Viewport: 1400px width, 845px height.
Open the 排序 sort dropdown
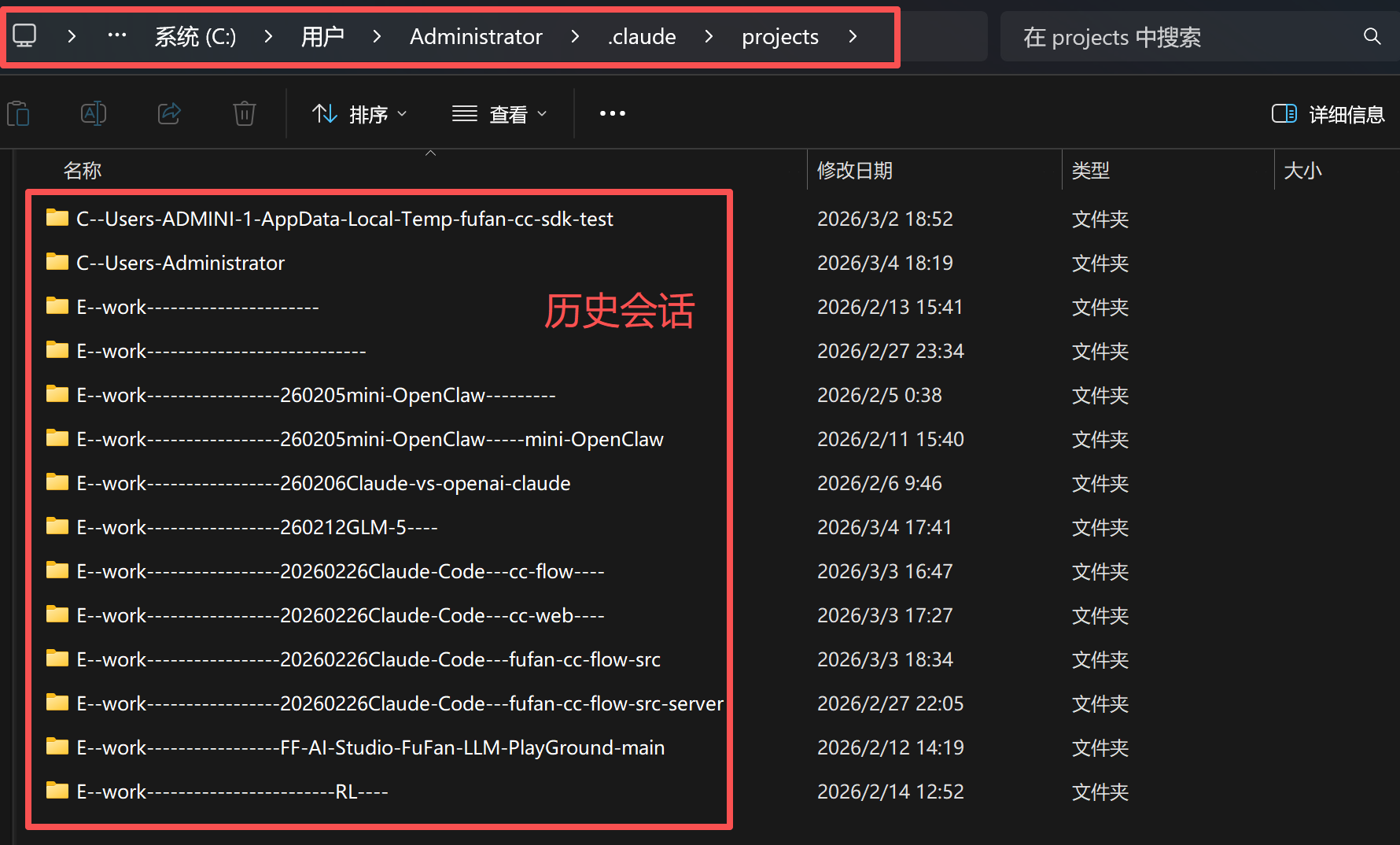coord(359,114)
